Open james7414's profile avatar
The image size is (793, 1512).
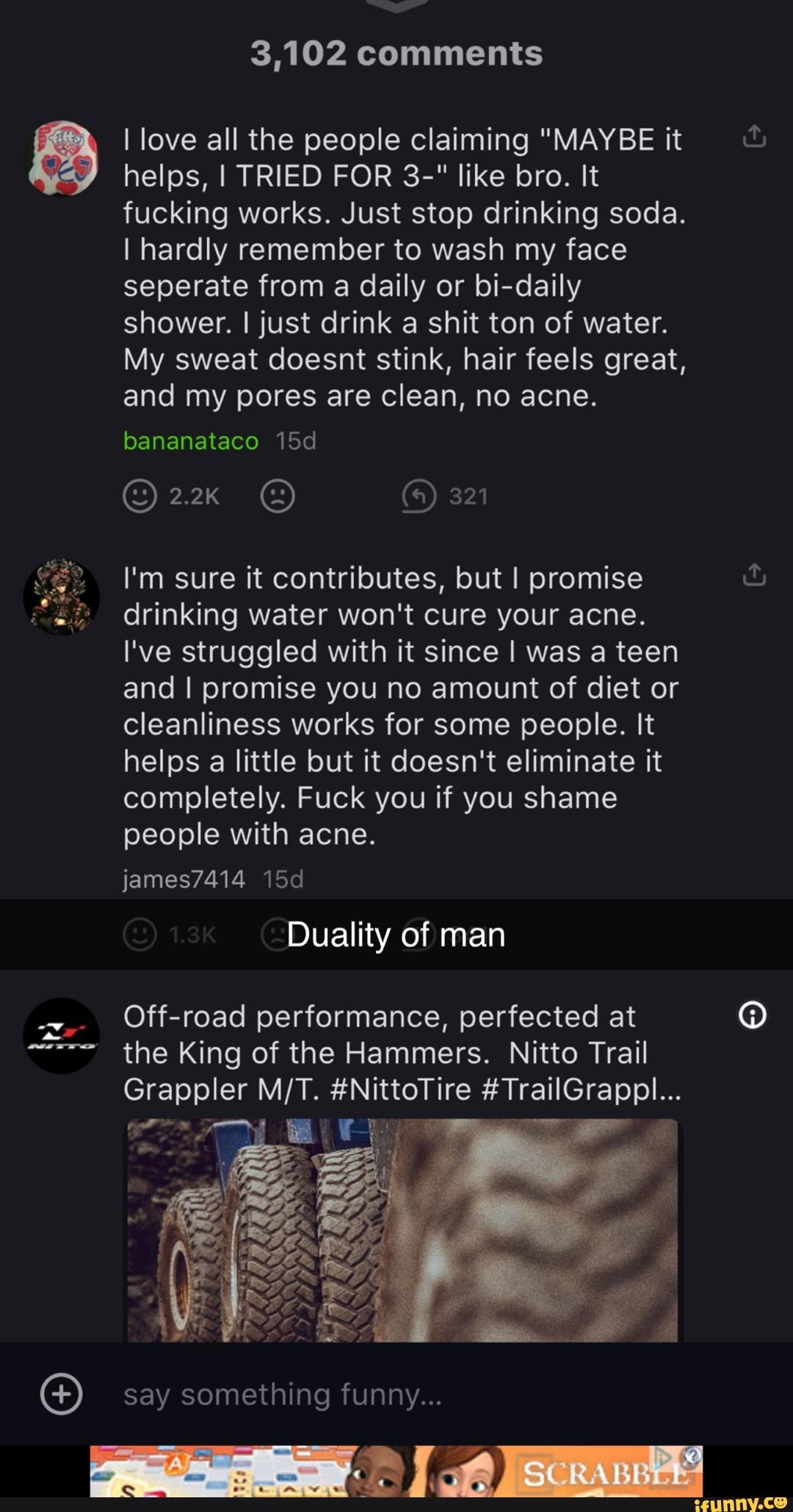[62, 597]
